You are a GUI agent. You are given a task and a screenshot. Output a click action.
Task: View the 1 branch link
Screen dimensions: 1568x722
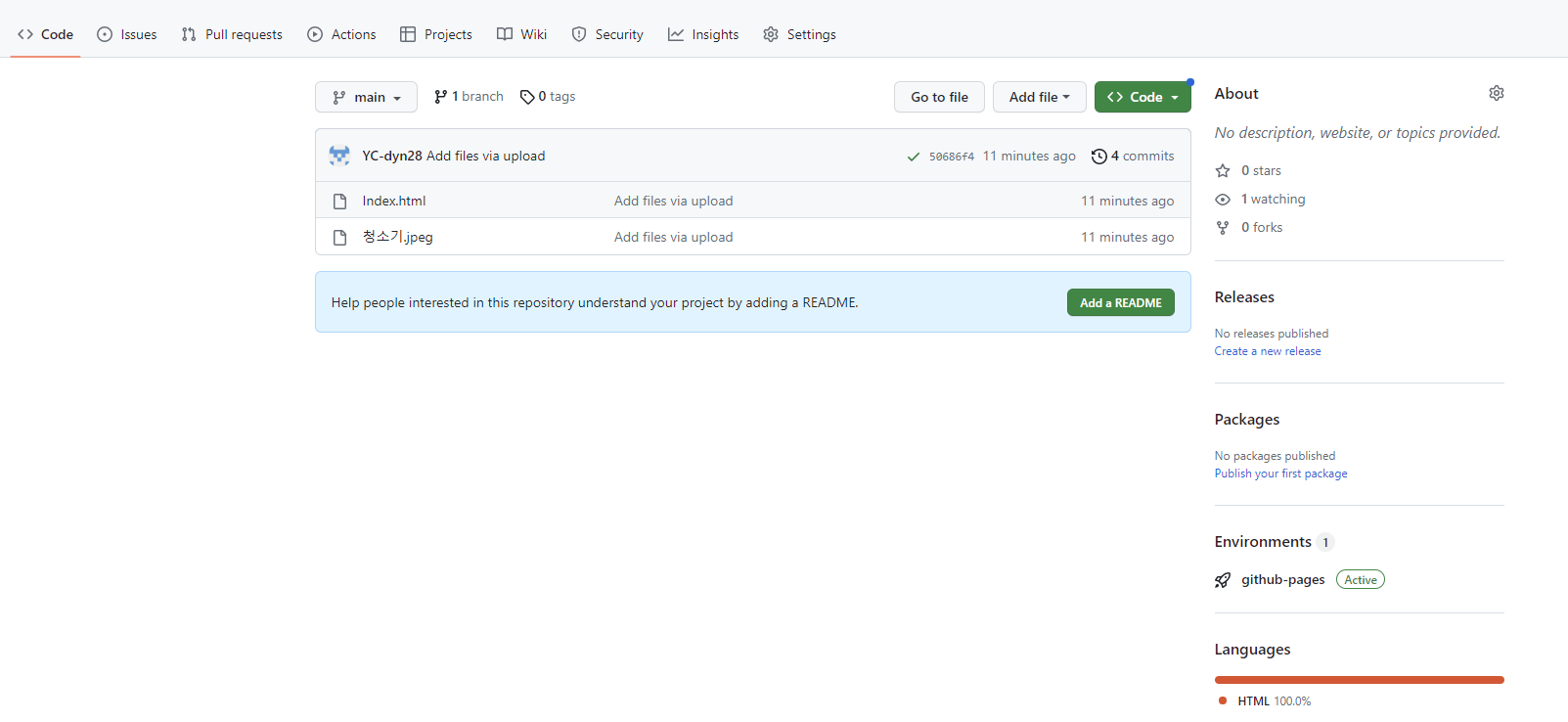(469, 97)
